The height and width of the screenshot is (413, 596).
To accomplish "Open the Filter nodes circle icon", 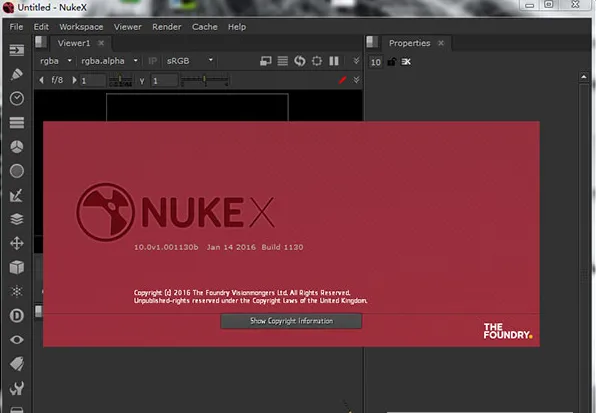I will coord(17,171).
